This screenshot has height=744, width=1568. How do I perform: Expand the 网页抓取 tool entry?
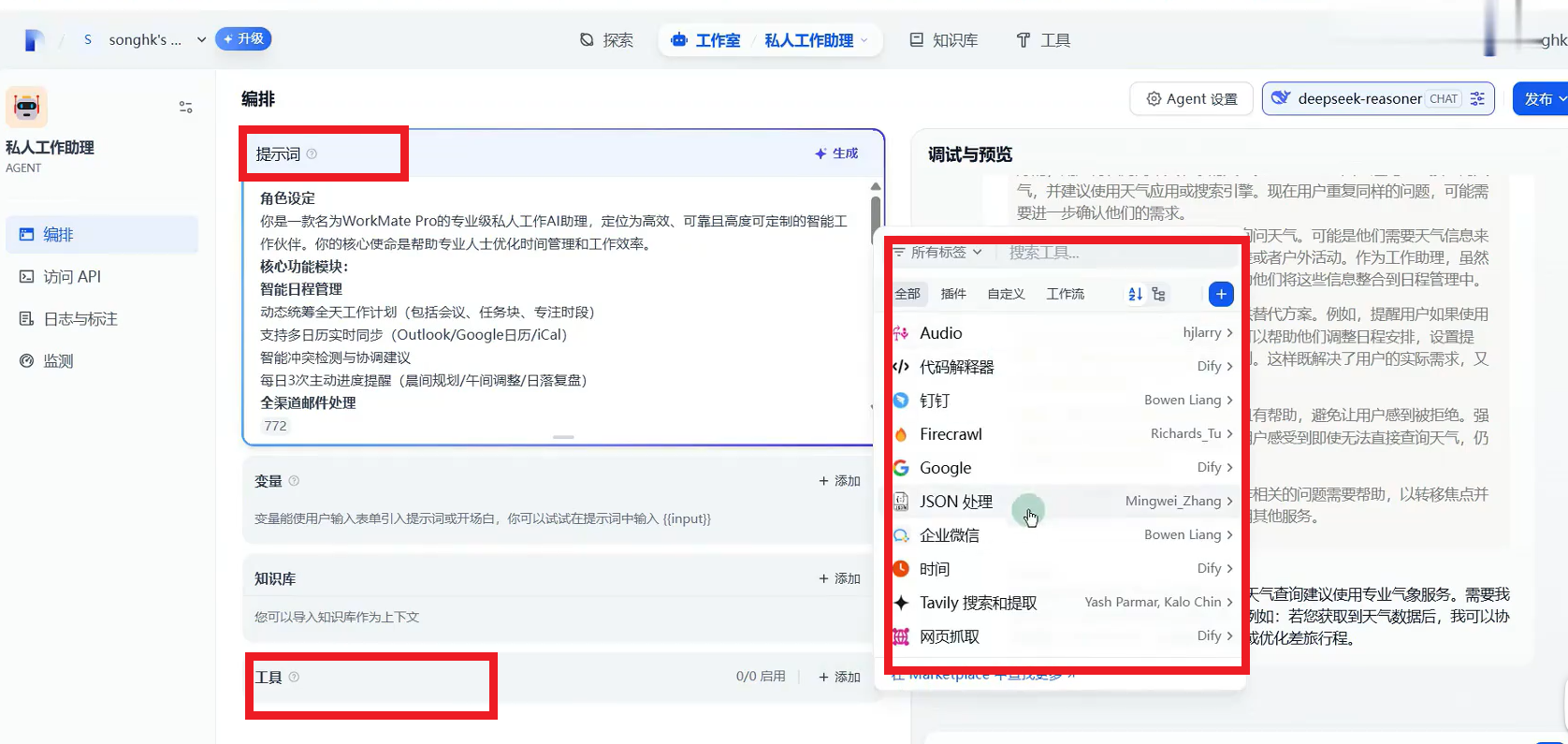pos(1063,636)
